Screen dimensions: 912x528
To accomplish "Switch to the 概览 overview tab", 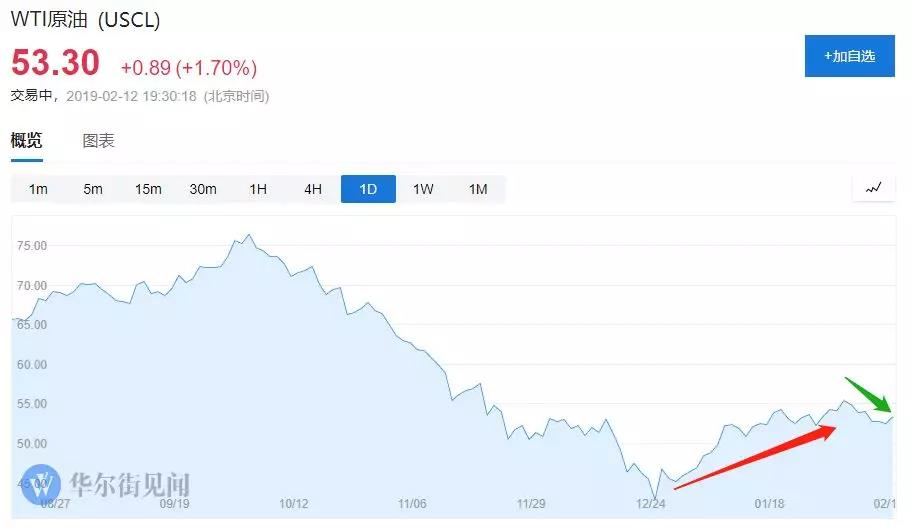I will point(27,141).
